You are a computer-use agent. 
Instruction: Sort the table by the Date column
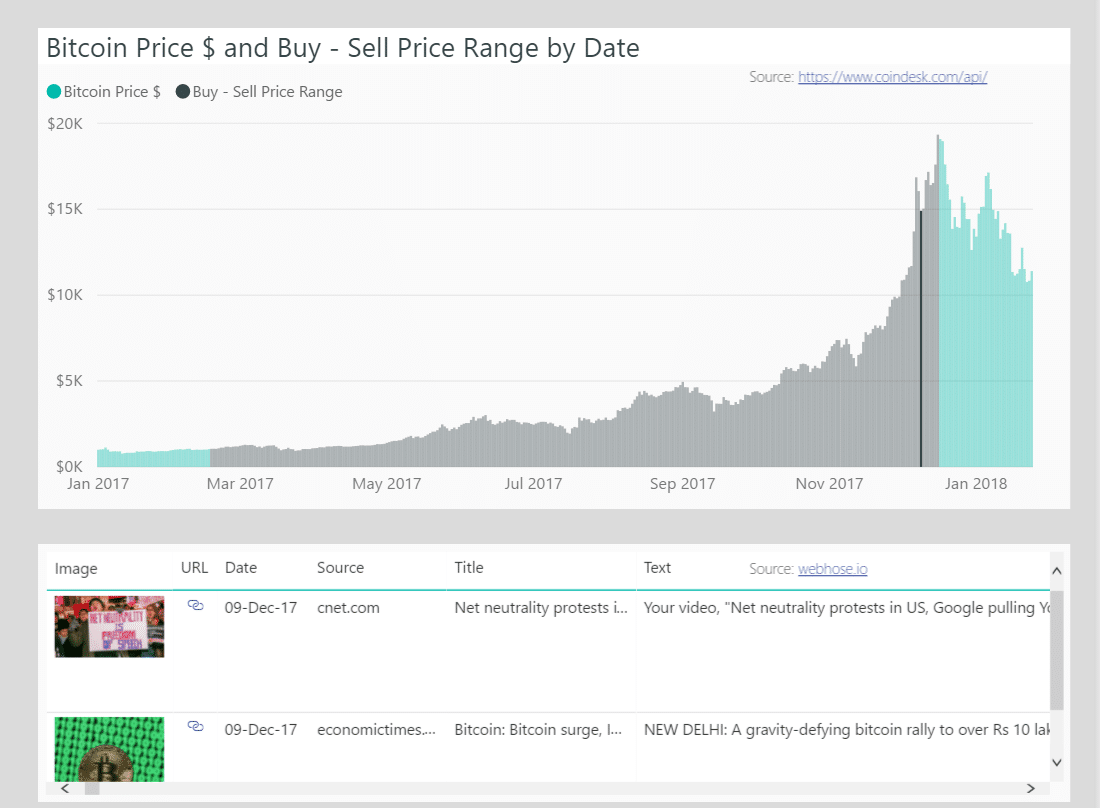click(241, 567)
